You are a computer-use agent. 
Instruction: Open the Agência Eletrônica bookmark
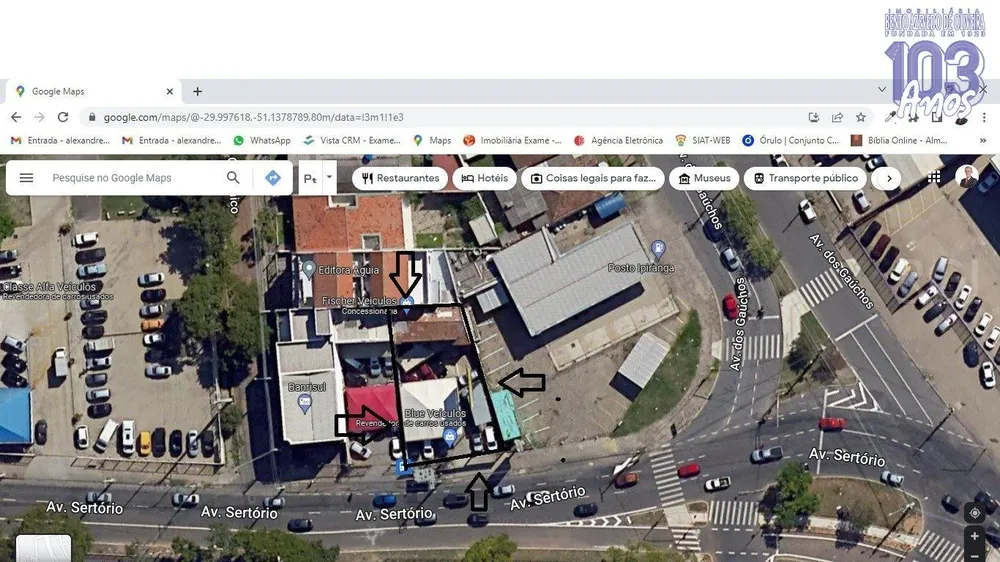(619, 140)
